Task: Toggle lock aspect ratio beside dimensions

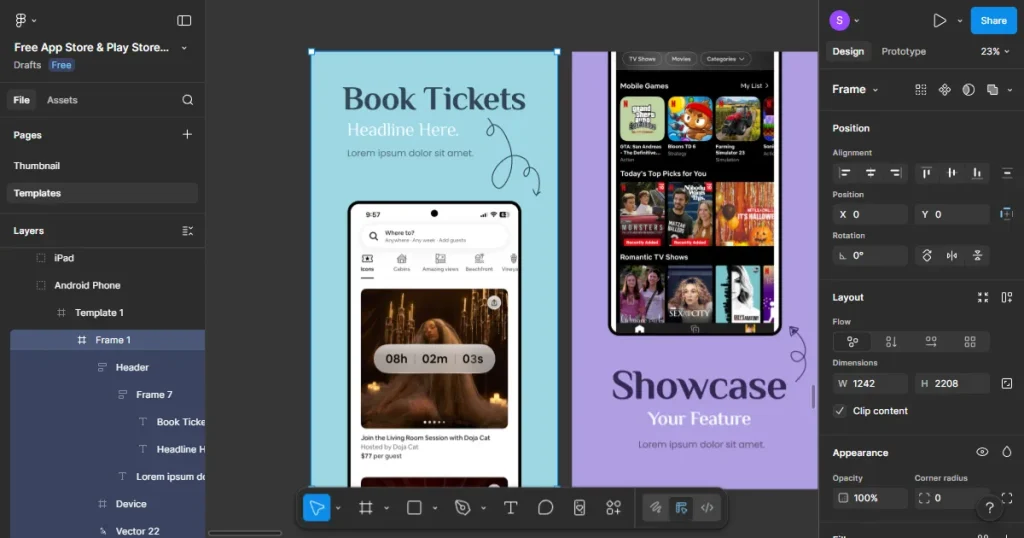Action: [x=1006, y=383]
